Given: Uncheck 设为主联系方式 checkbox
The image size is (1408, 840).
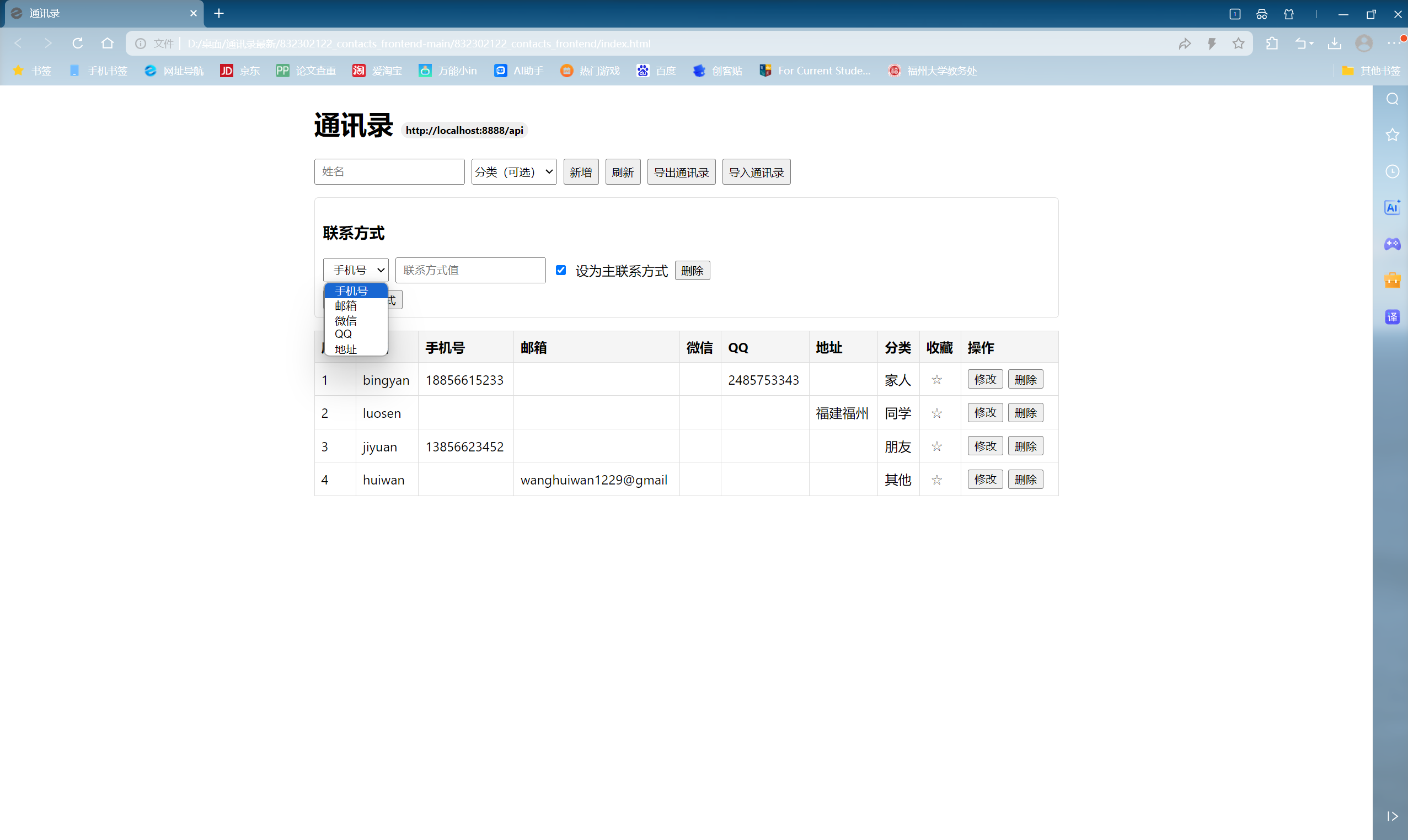Looking at the screenshot, I should pos(561,270).
